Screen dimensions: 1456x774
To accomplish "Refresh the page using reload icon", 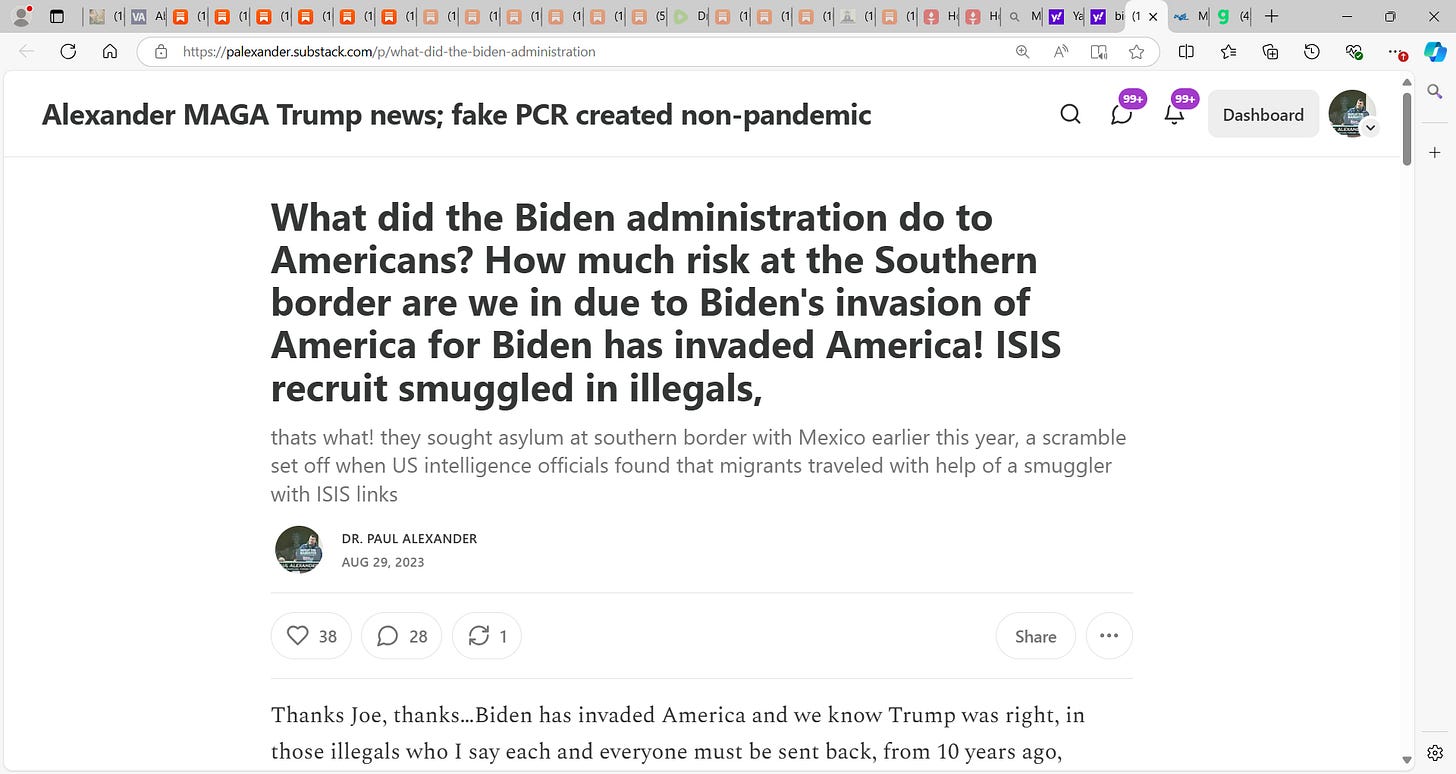I will [x=68, y=52].
